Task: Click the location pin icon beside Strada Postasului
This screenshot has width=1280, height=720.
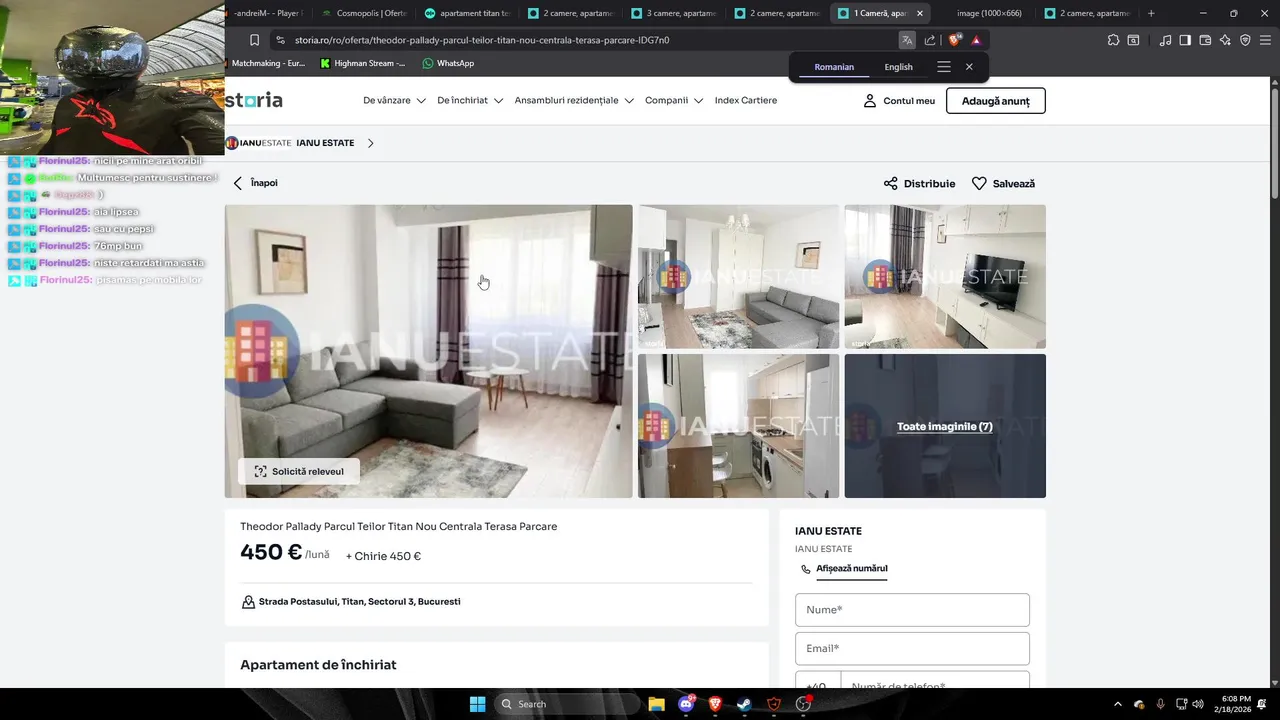Action: (248, 602)
